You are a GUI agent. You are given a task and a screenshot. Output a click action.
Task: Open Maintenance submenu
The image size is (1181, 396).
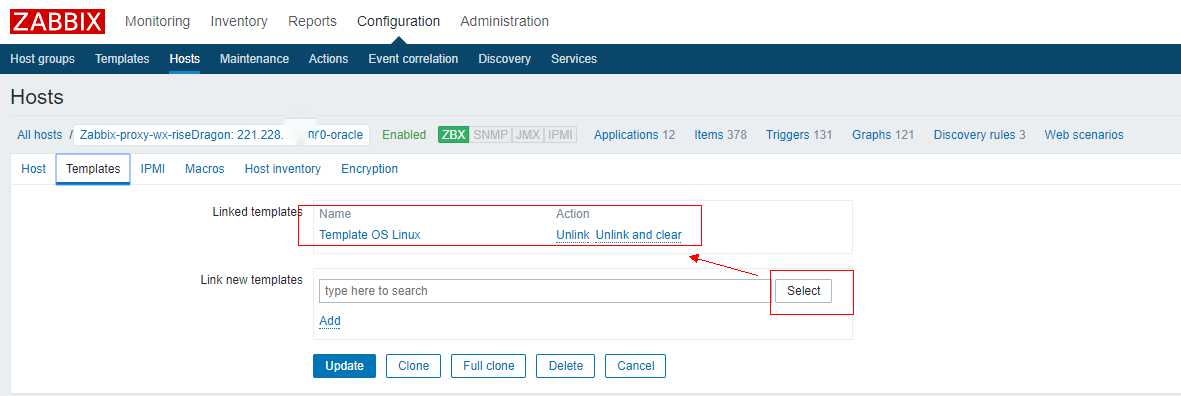[x=255, y=59]
